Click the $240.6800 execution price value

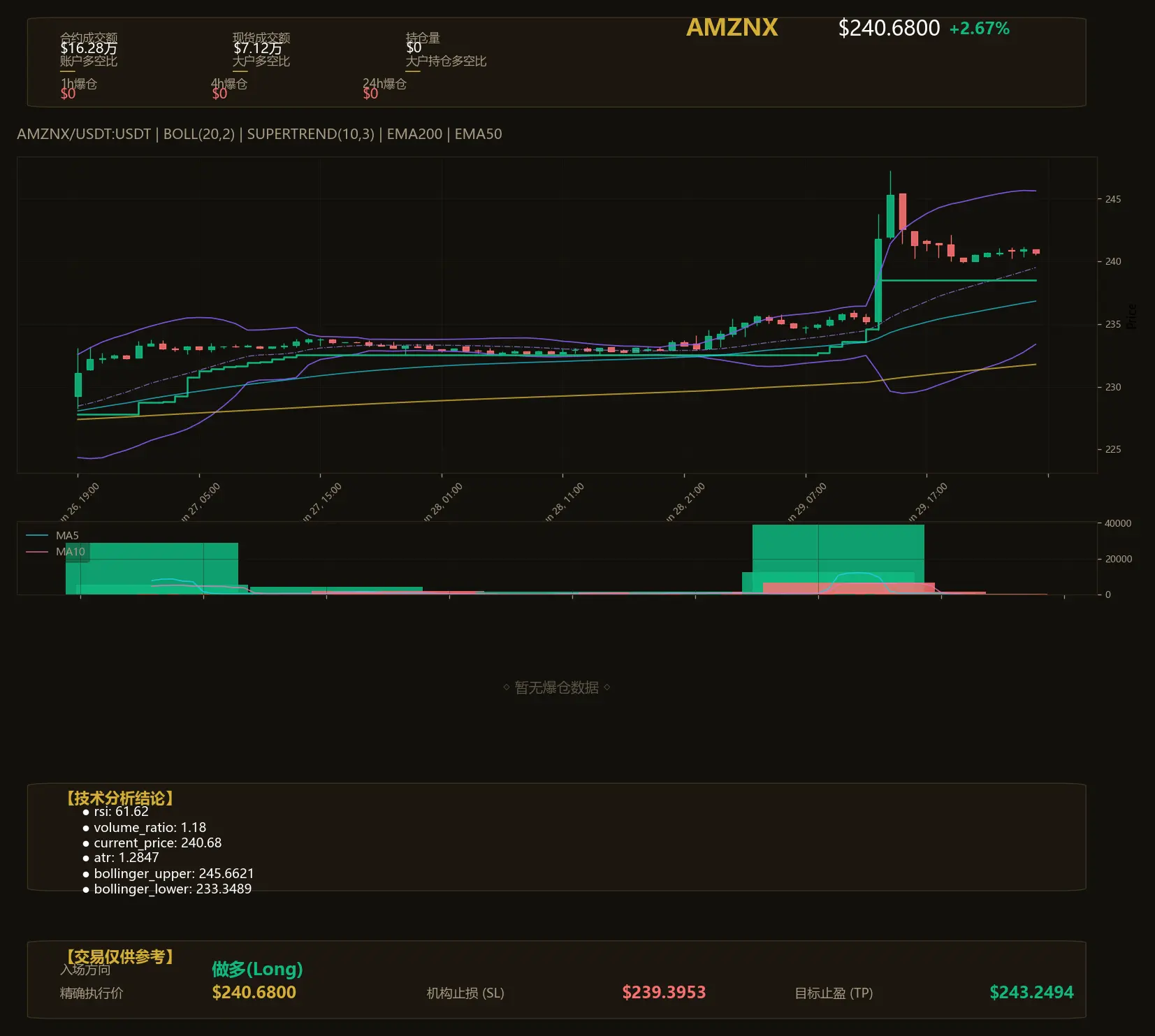coord(254,992)
